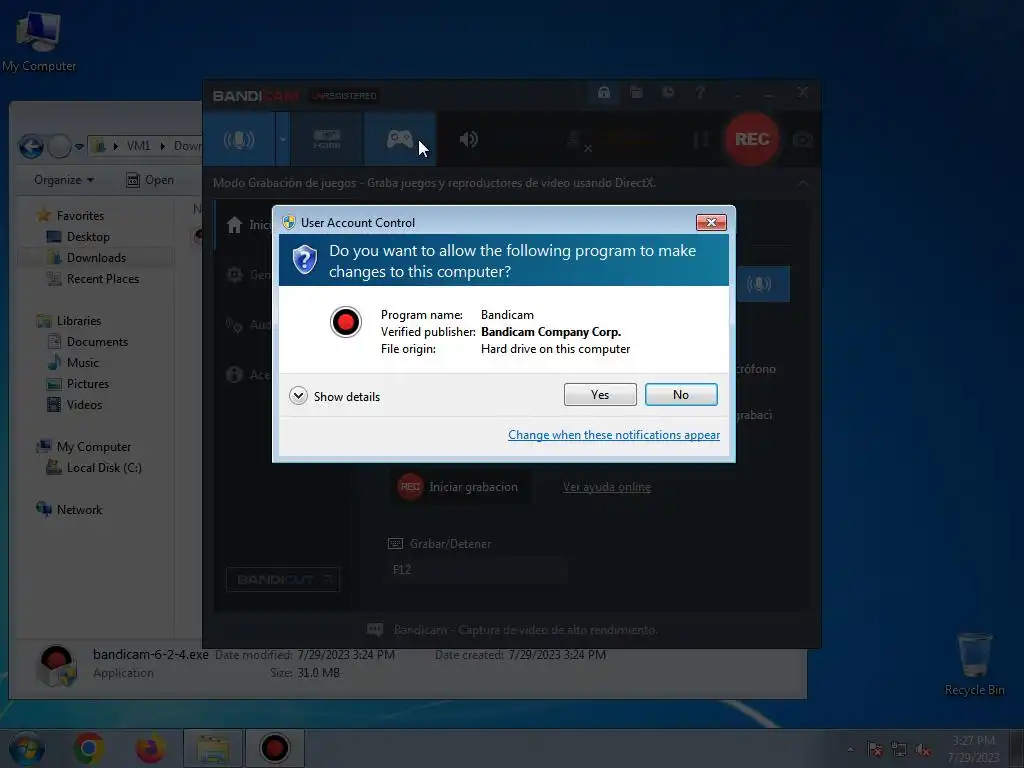Click the Iniciar grabacion button
This screenshot has height=768, width=1024.
(459, 487)
